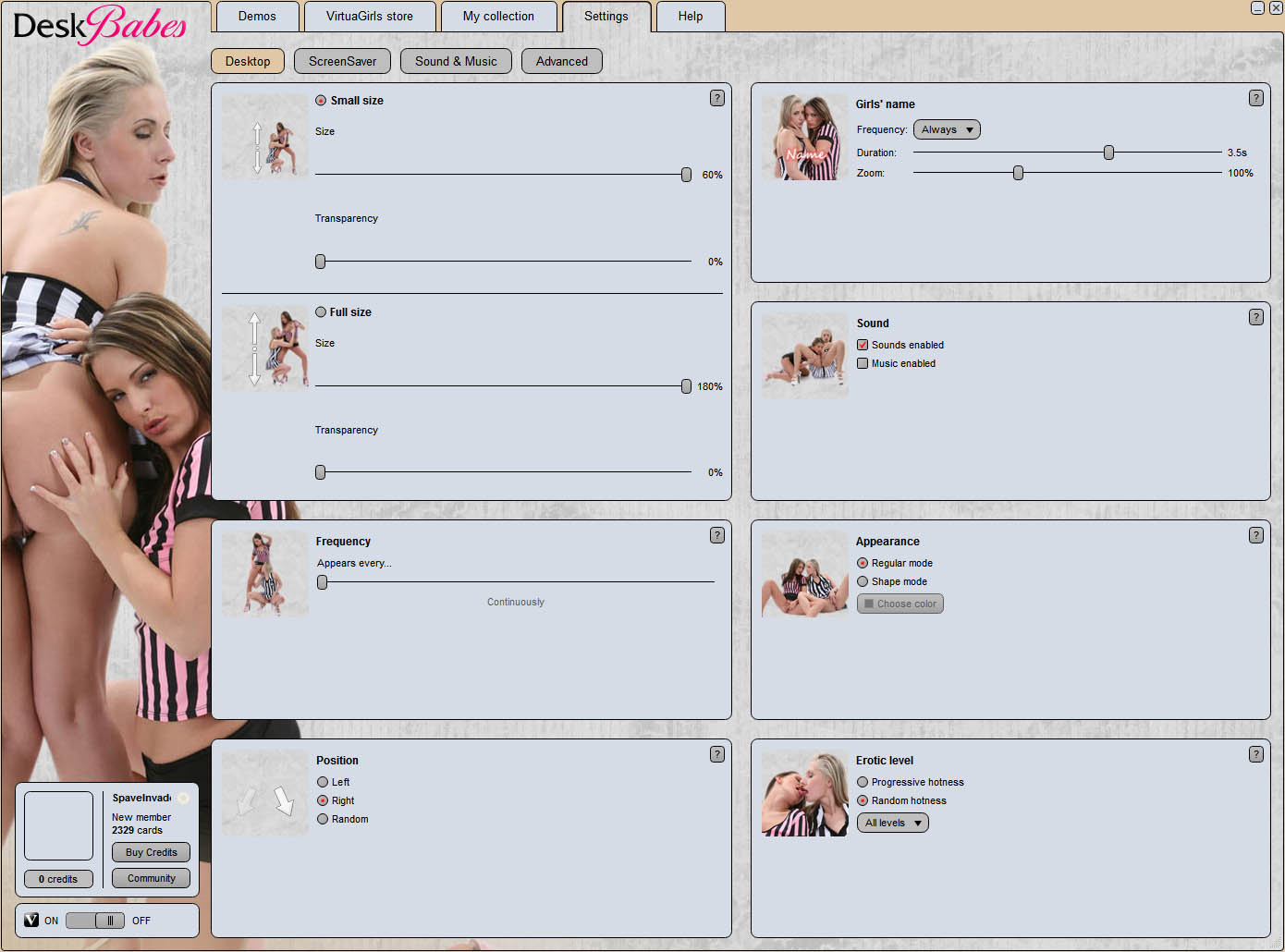Open the Sound panel help icon
Viewport: 1285px width, 952px height.
pos(1255,317)
